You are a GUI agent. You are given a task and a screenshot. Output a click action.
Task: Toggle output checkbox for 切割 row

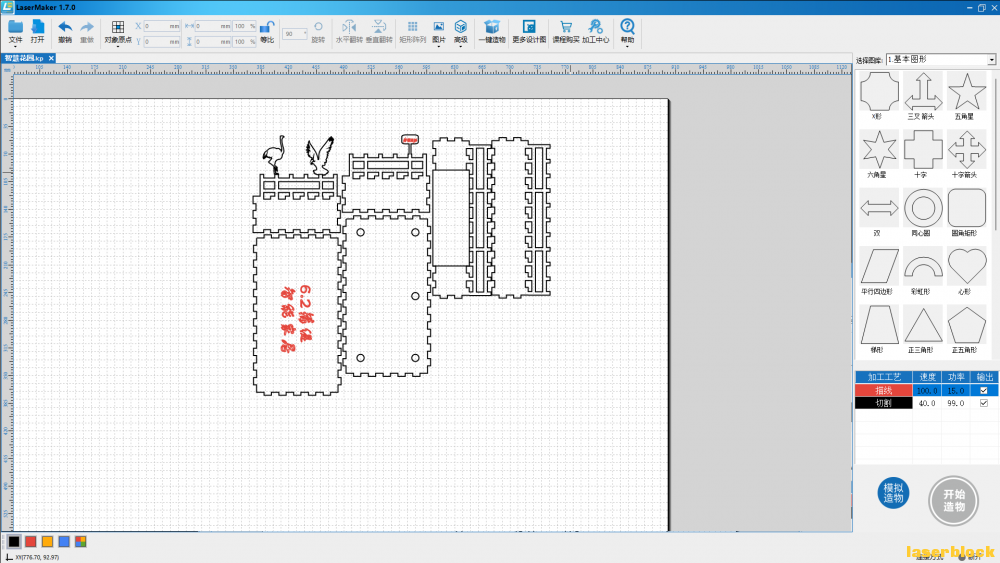[x=983, y=403]
